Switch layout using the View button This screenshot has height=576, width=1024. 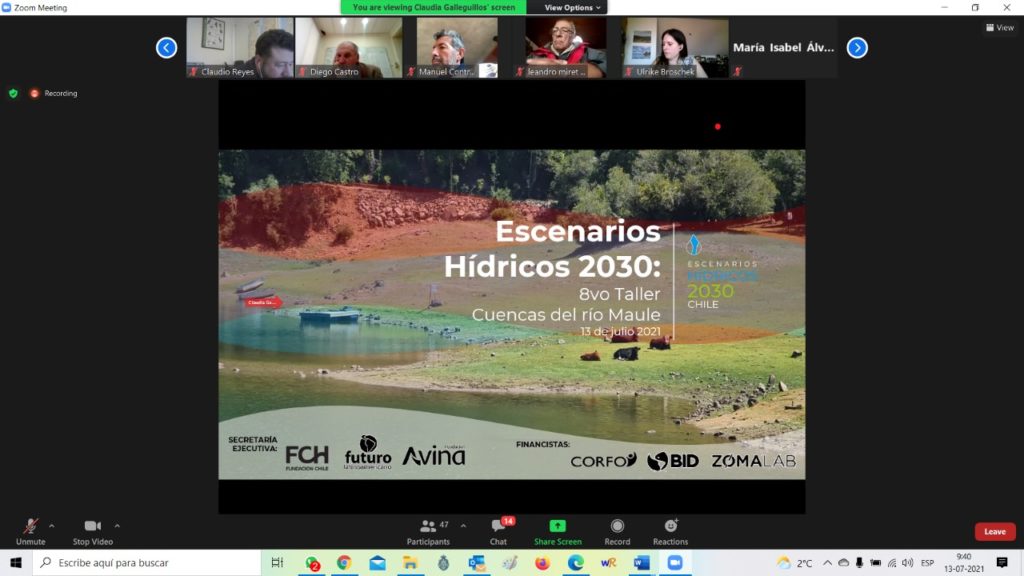point(999,28)
